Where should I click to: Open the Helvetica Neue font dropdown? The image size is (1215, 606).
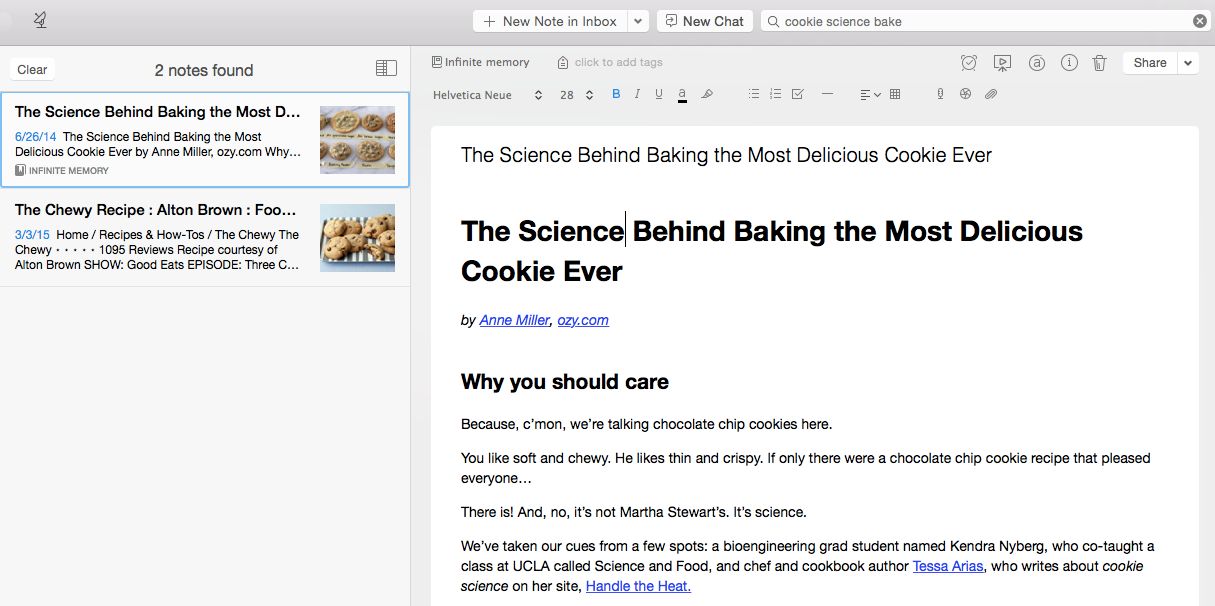click(x=487, y=95)
